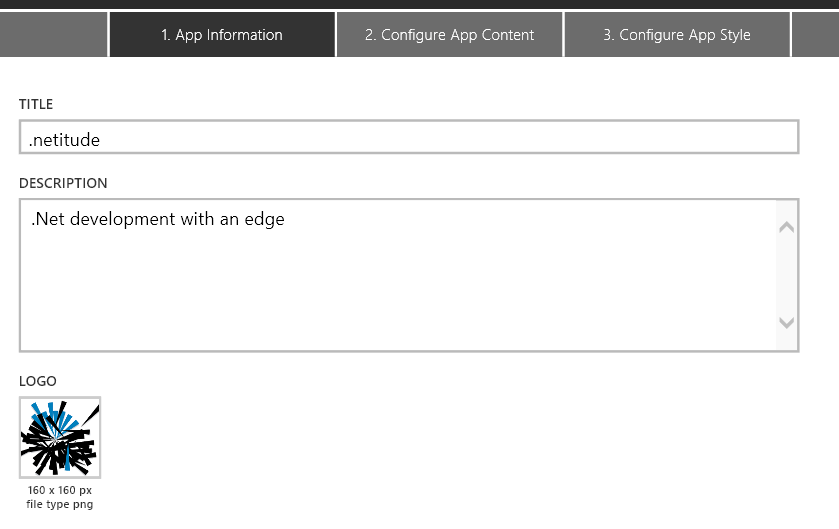Open the 1. App Information tab

[x=222, y=35]
